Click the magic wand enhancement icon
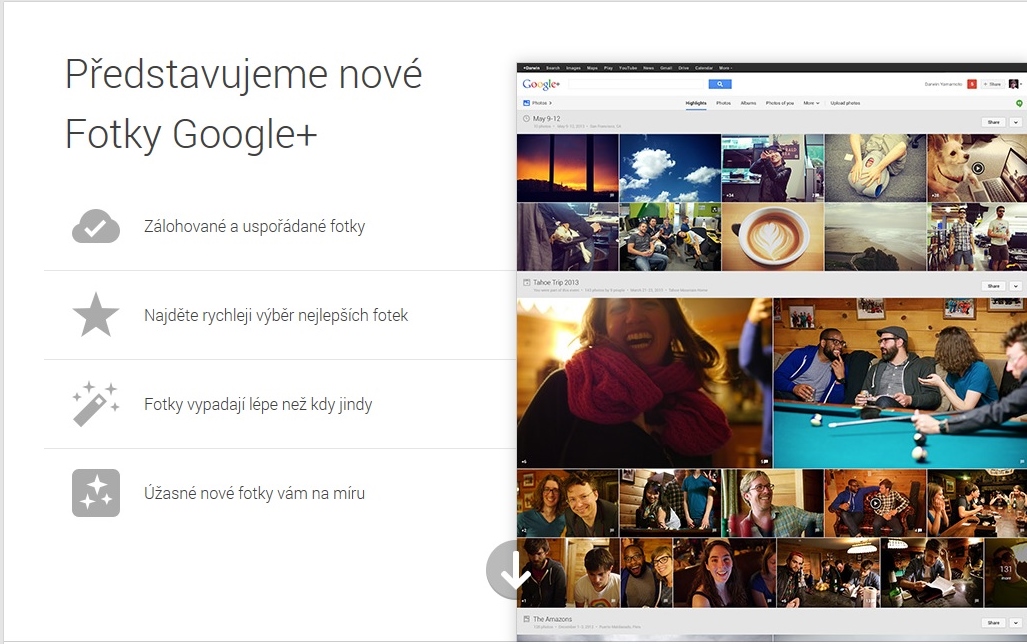 [96, 404]
